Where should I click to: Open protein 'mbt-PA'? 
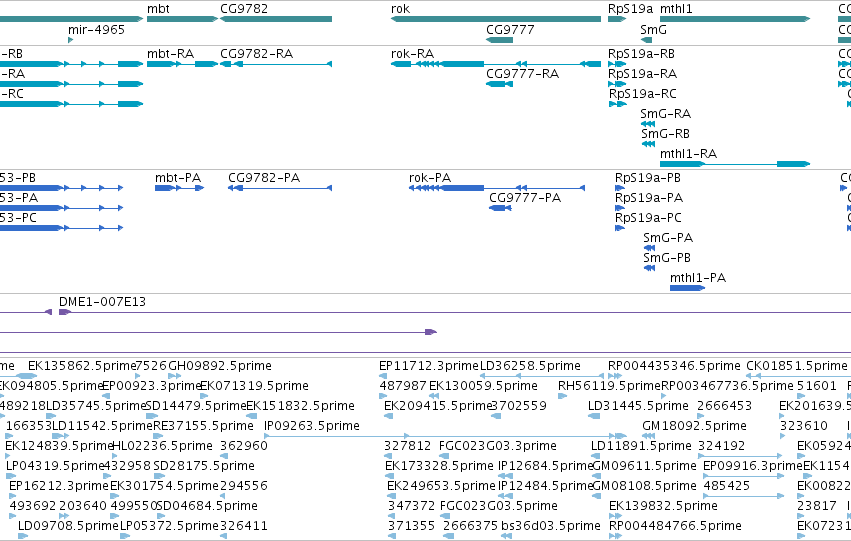180,188
